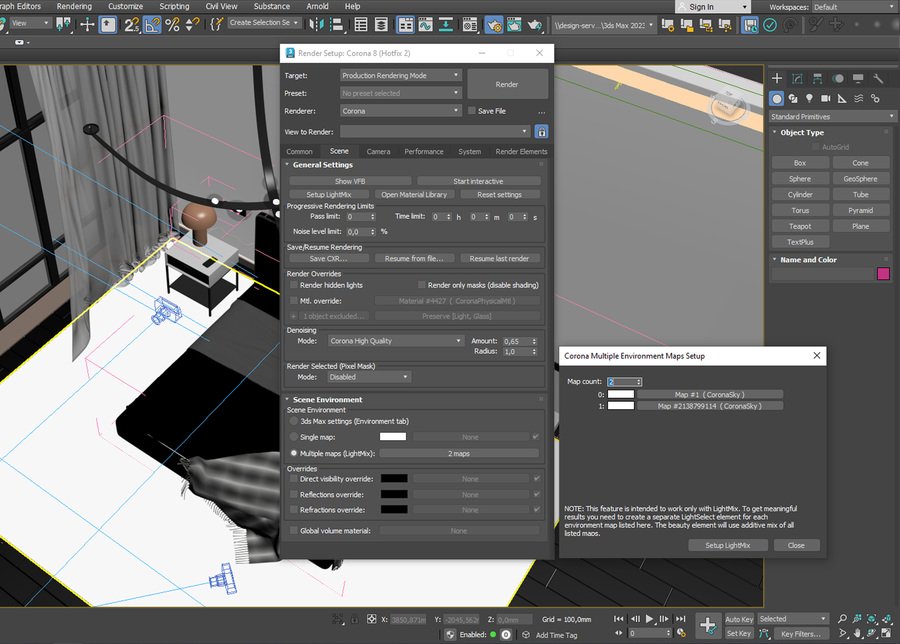
Task: Expand the Standard Primitives dropdown
Action: [x=832, y=116]
